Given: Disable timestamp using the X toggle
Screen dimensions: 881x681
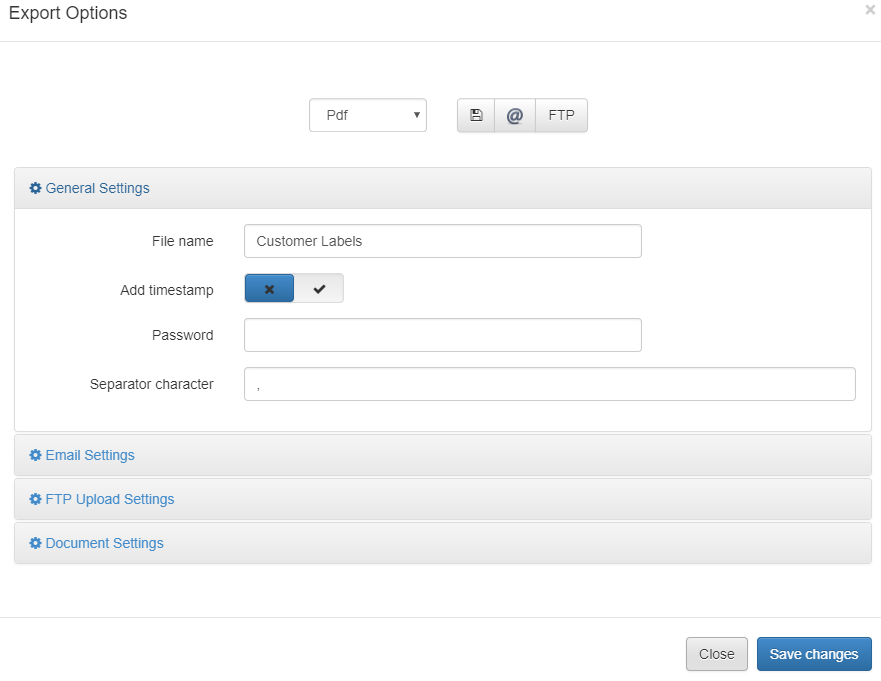Looking at the screenshot, I should point(269,289).
